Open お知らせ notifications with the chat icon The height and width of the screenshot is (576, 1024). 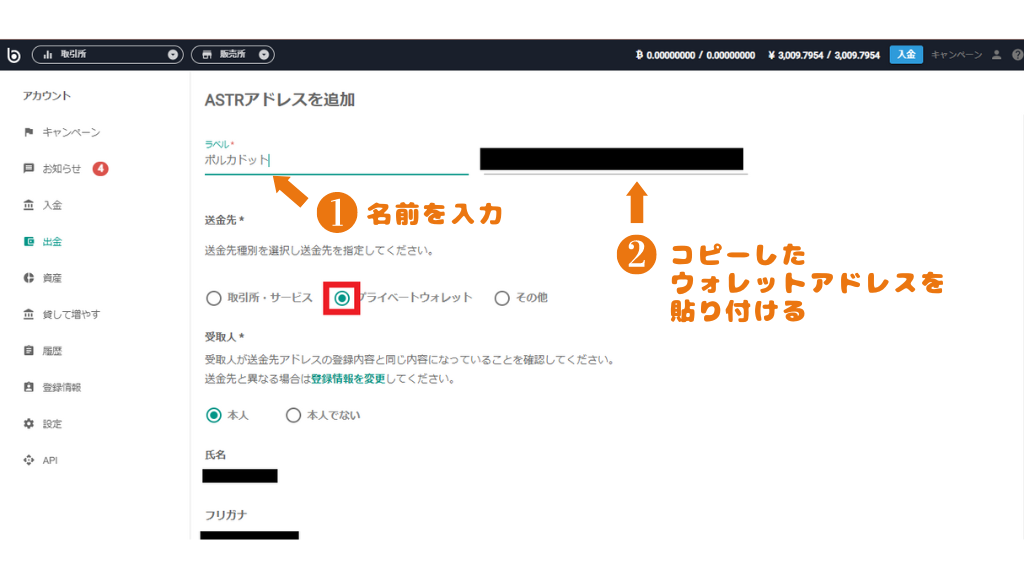tap(29, 168)
